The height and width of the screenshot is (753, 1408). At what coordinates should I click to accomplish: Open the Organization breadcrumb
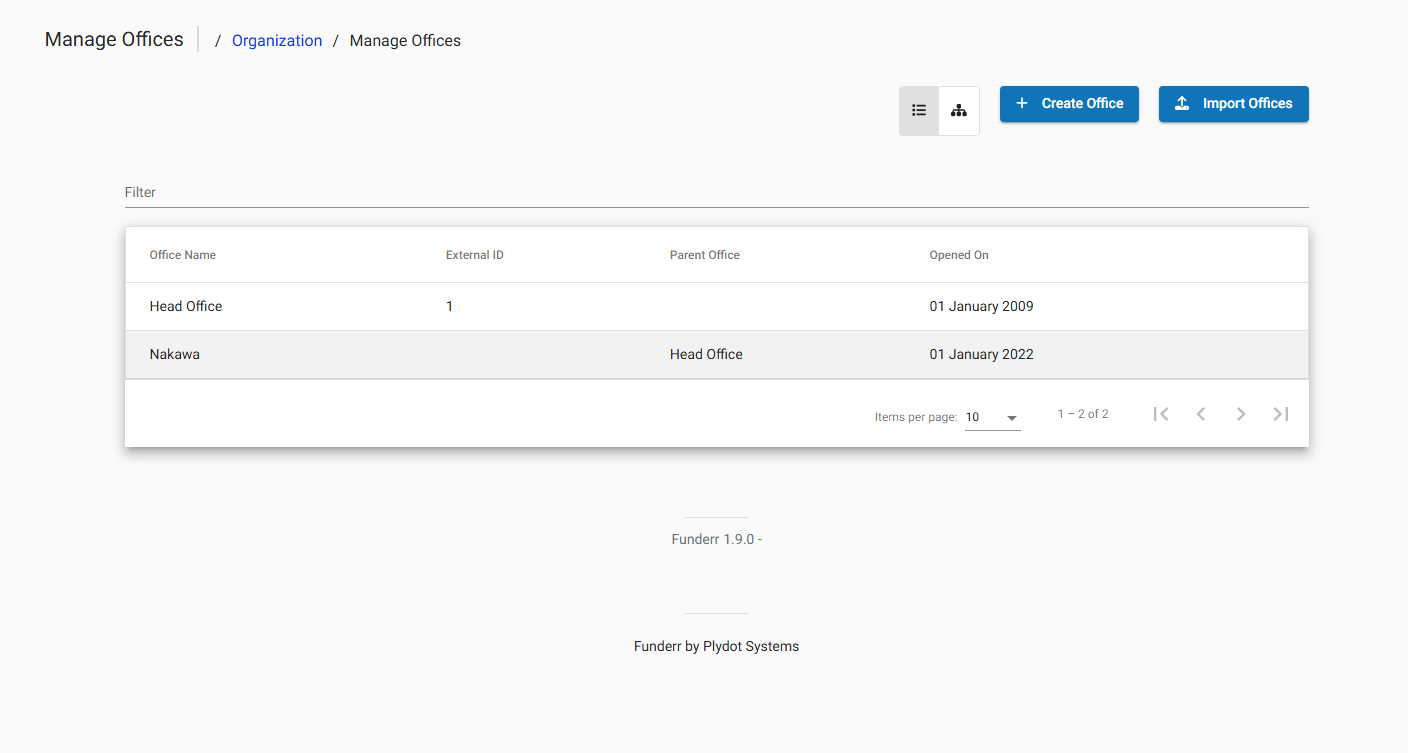click(x=277, y=40)
